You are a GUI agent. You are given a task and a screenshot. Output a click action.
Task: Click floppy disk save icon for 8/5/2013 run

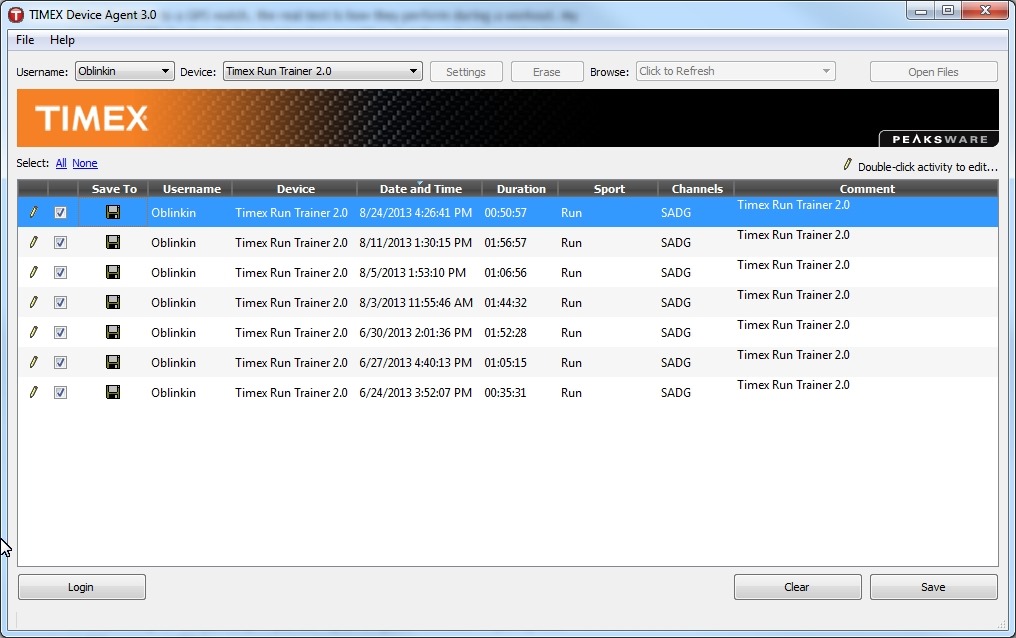click(x=113, y=272)
